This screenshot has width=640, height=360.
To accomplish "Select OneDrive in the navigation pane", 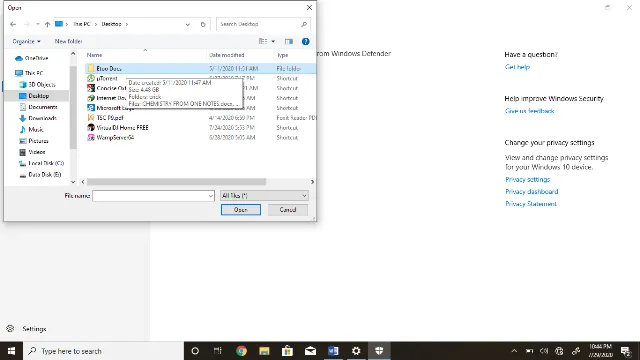I will tap(32, 58).
